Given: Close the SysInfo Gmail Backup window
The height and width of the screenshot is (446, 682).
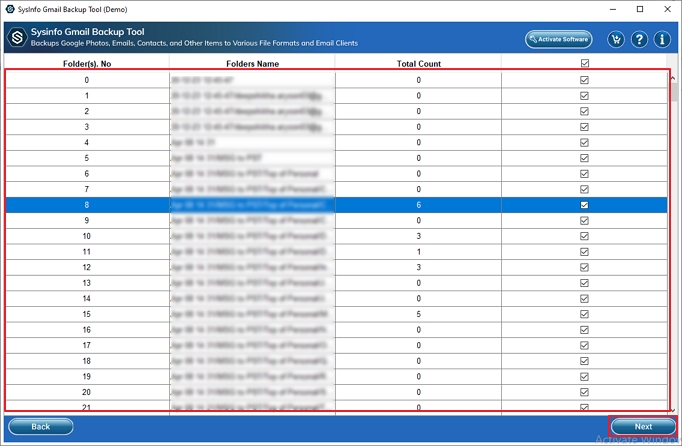Looking at the screenshot, I should 667,9.
